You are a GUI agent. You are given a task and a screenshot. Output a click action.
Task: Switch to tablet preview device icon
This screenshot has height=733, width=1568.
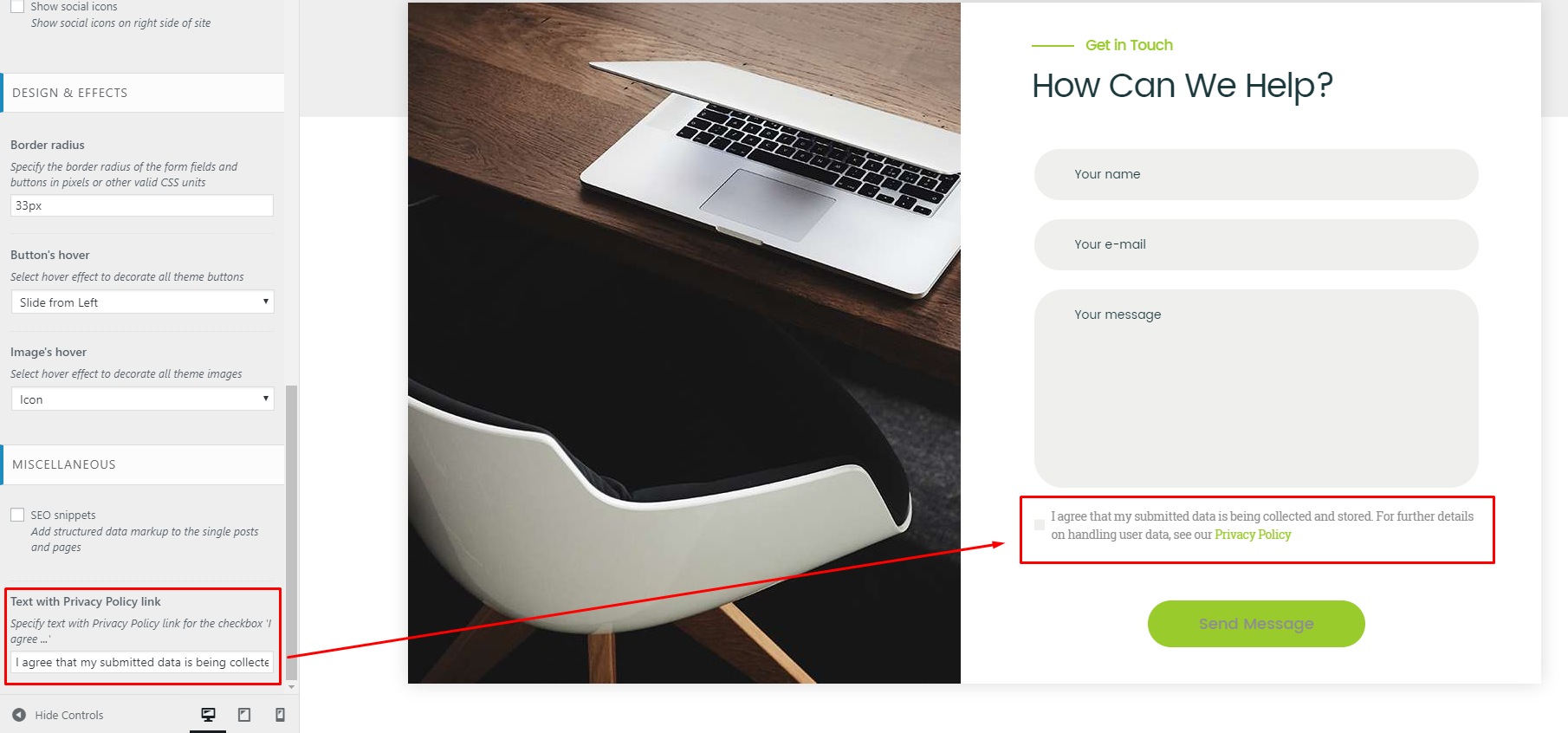[244, 715]
